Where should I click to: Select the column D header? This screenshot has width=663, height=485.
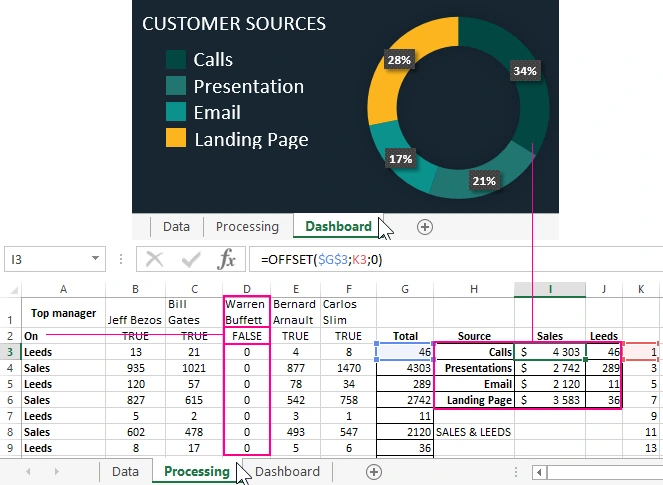pyautogui.click(x=246, y=289)
